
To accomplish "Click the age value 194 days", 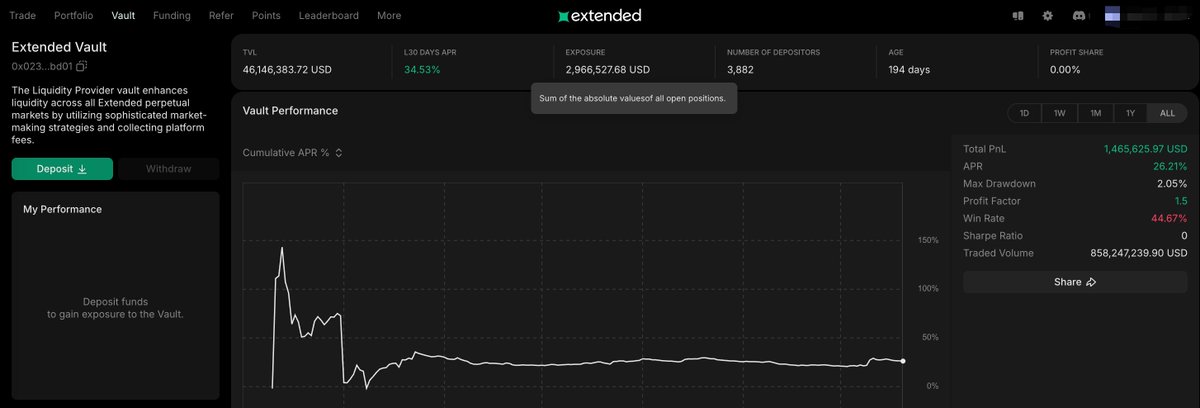I will pos(909,70).
